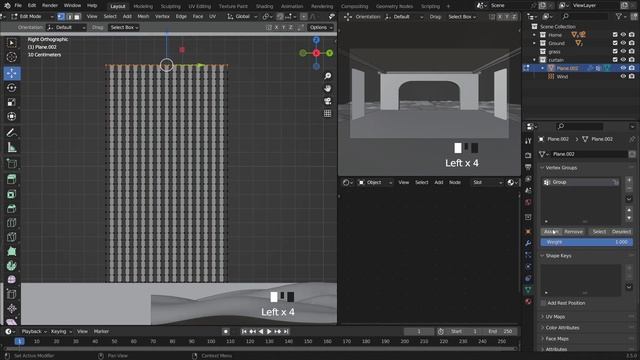Open the Default orientation dropdown in tool settings
This screenshot has height=360, width=640.
66,27
